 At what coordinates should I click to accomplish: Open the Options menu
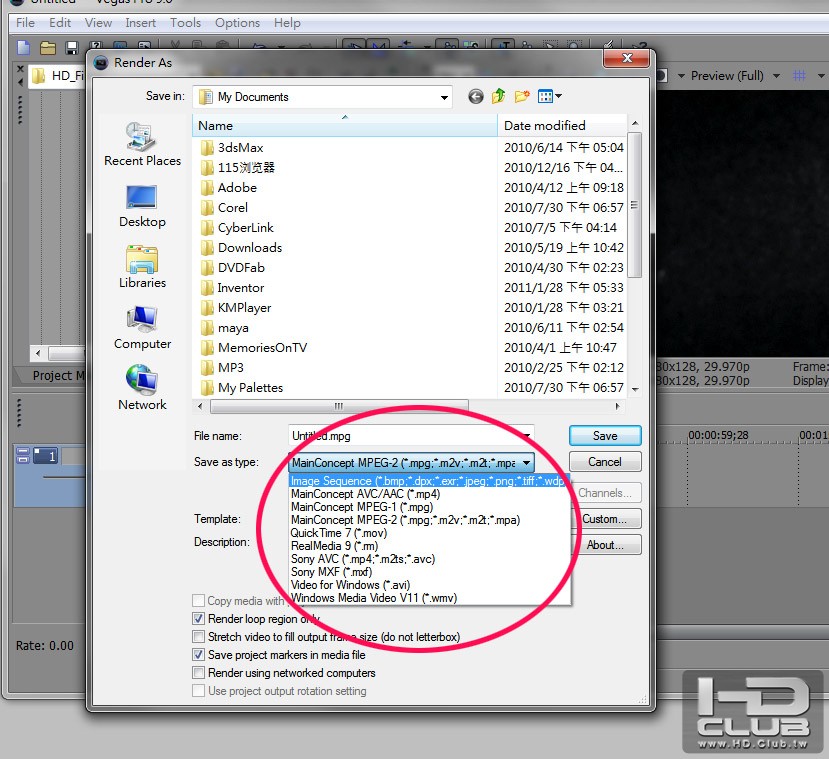click(x=237, y=23)
